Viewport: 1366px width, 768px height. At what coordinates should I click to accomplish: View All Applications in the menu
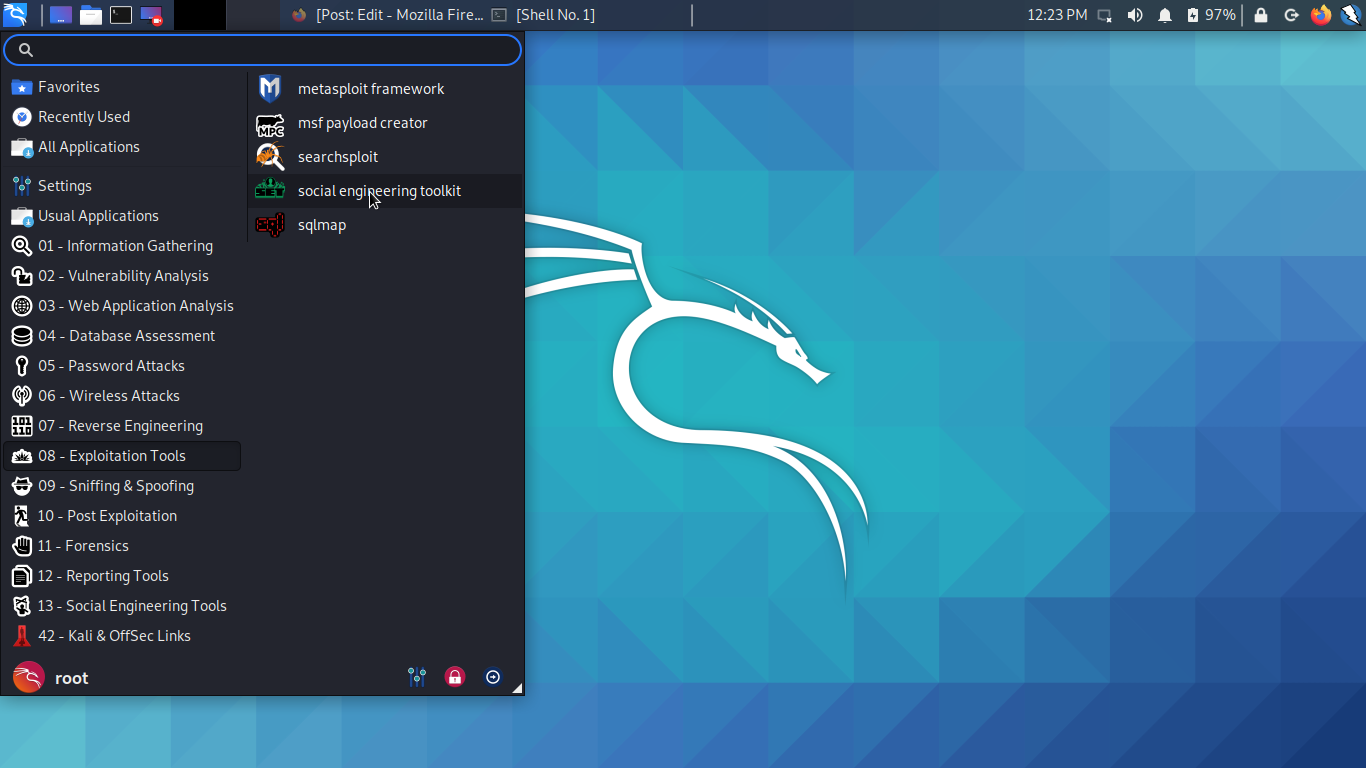pos(87,147)
